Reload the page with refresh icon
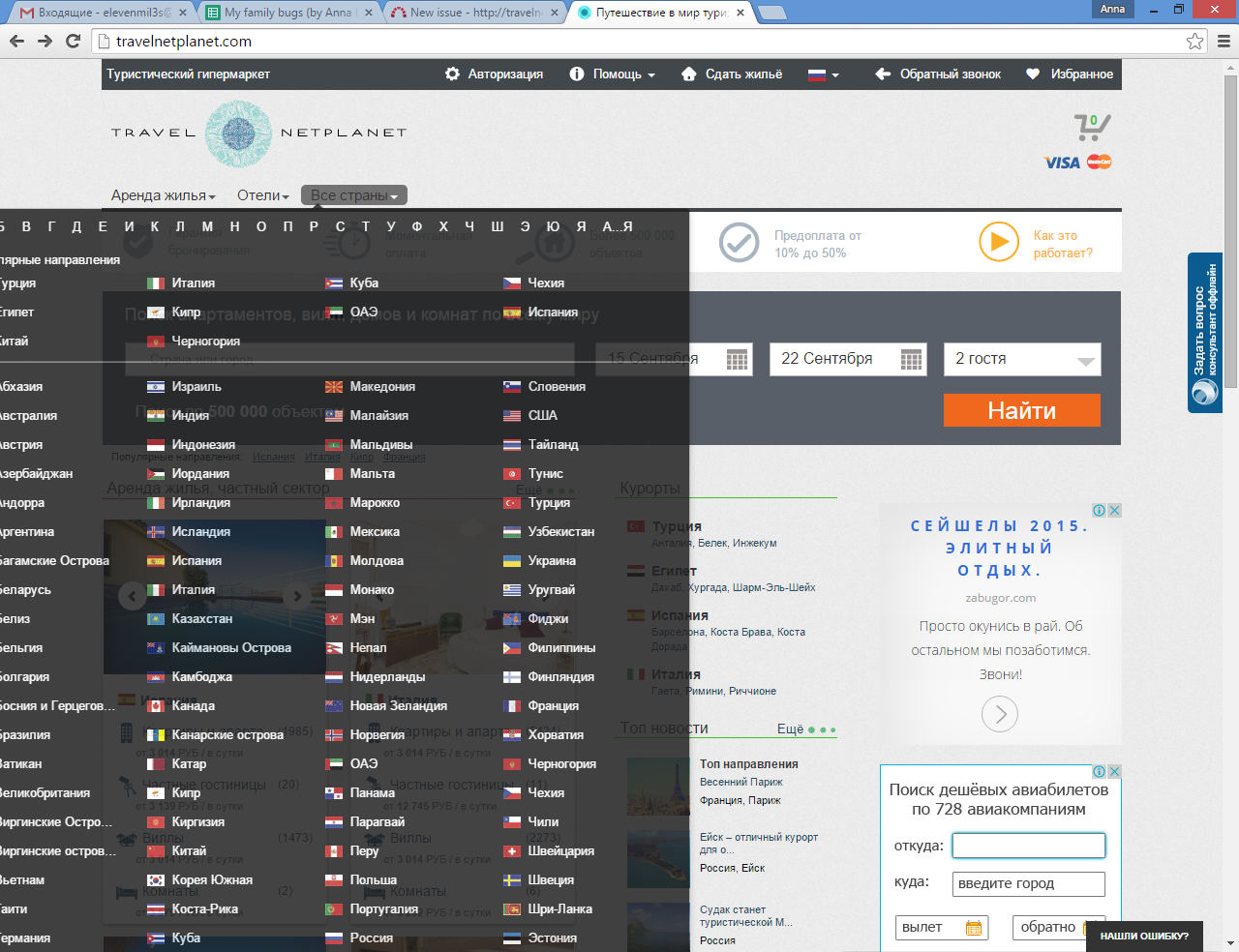The width and height of the screenshot is (1239, 952). click(x=73, y=41)
